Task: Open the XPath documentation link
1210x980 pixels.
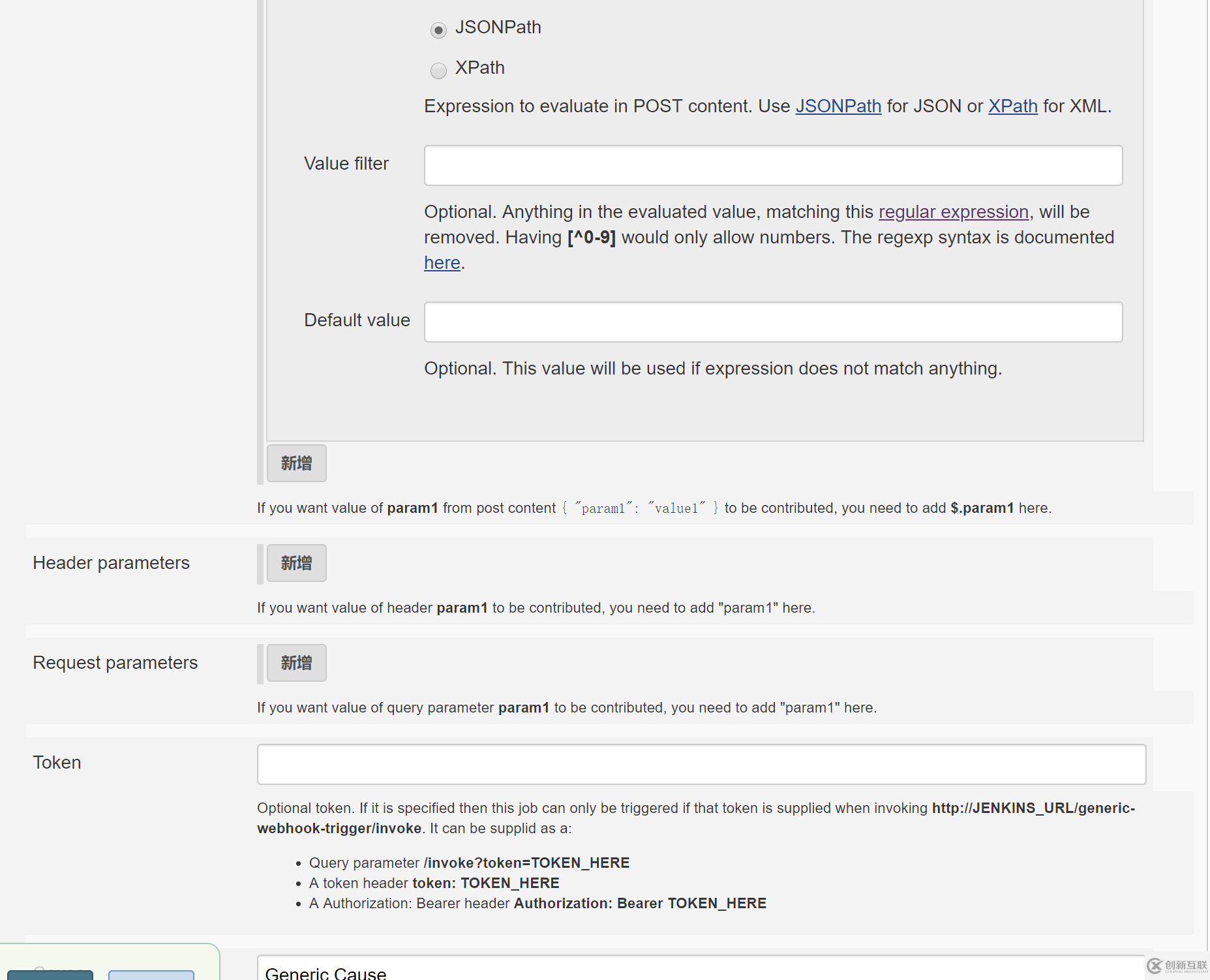Action: [x=1012, y=106]
